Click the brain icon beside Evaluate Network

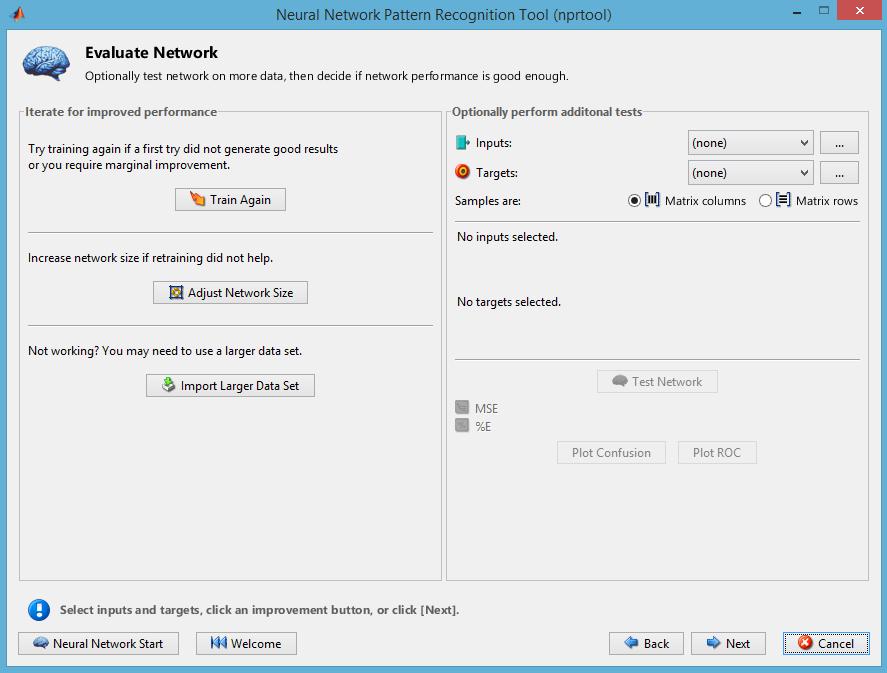(46, 63)
